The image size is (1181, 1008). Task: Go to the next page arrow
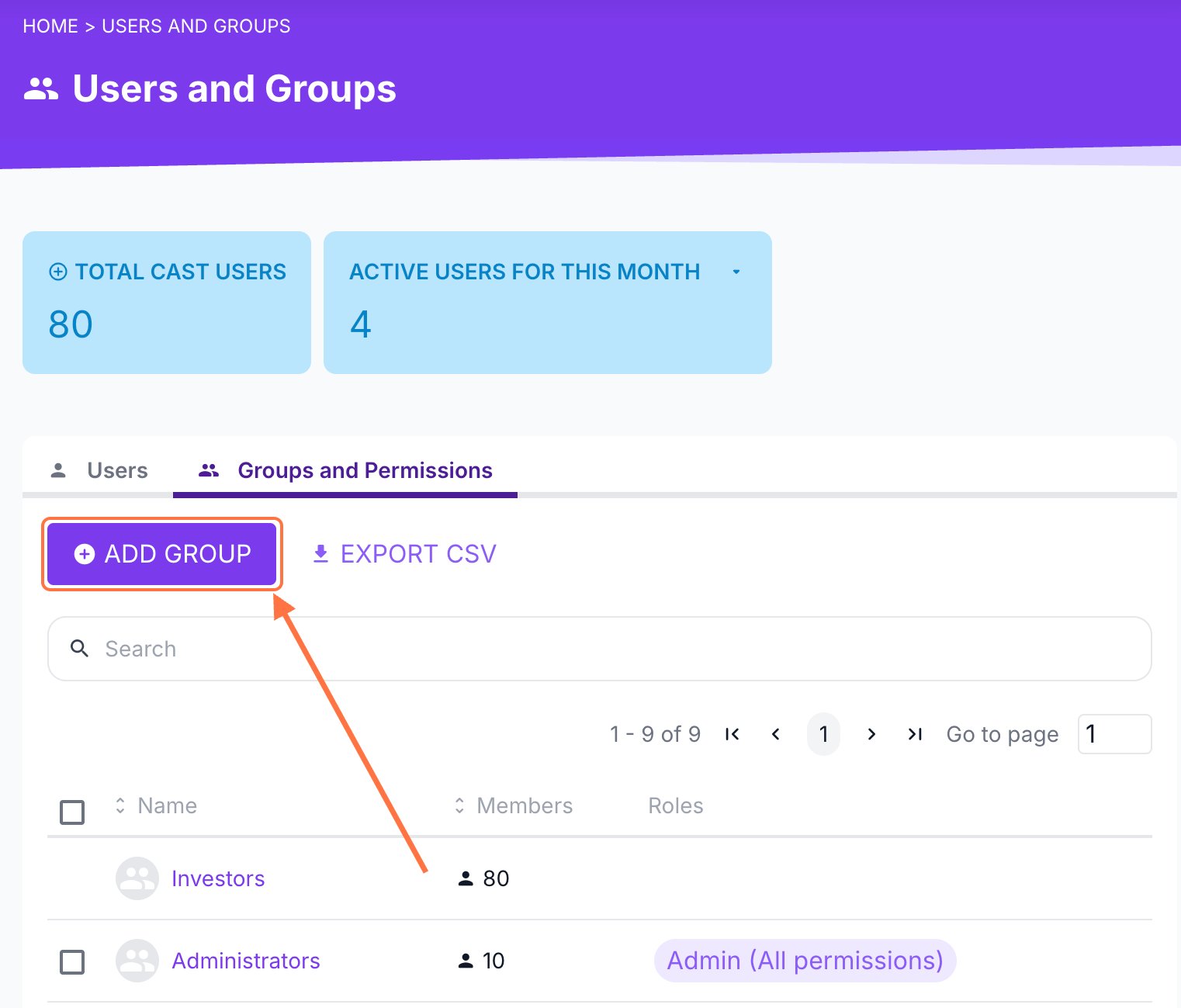tap(871, 734)
